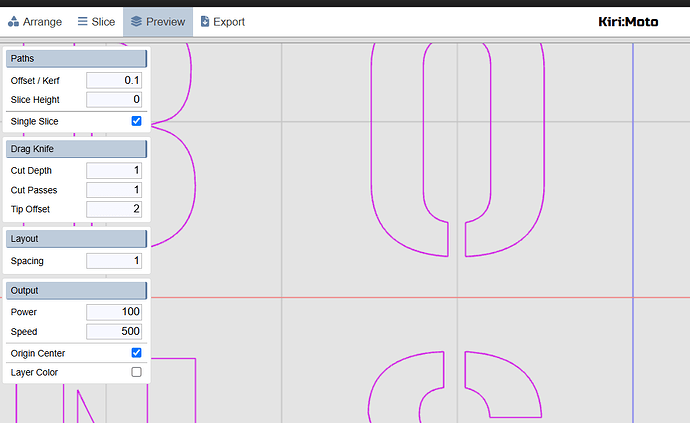Image resolution: width=690 pixels, height=423 pixels.
Task: Edit the Slice Height value field
Action: (x=114, y=99)
